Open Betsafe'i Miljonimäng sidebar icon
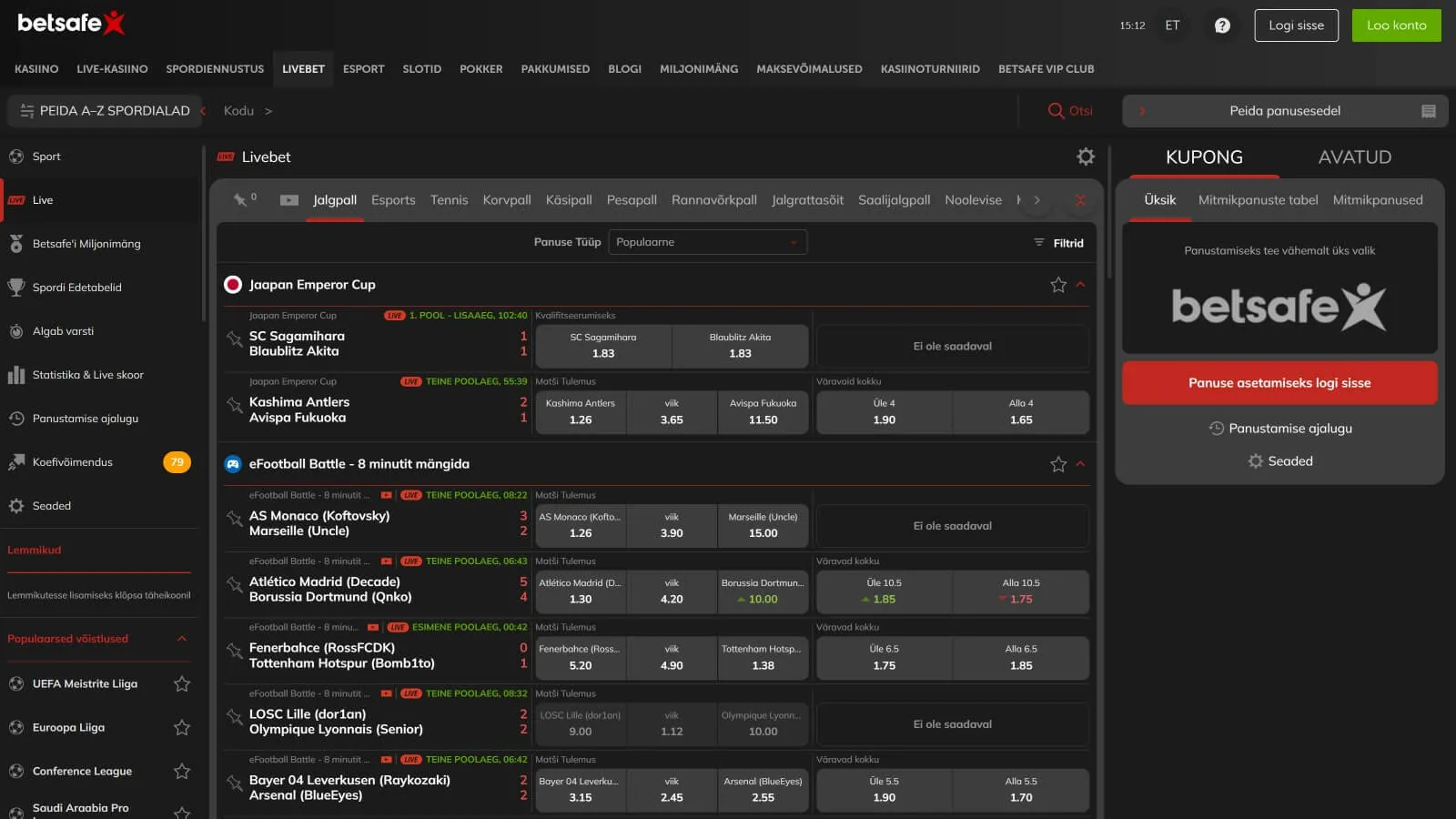Screen dimensions: 1456x819 click(16, 244)
